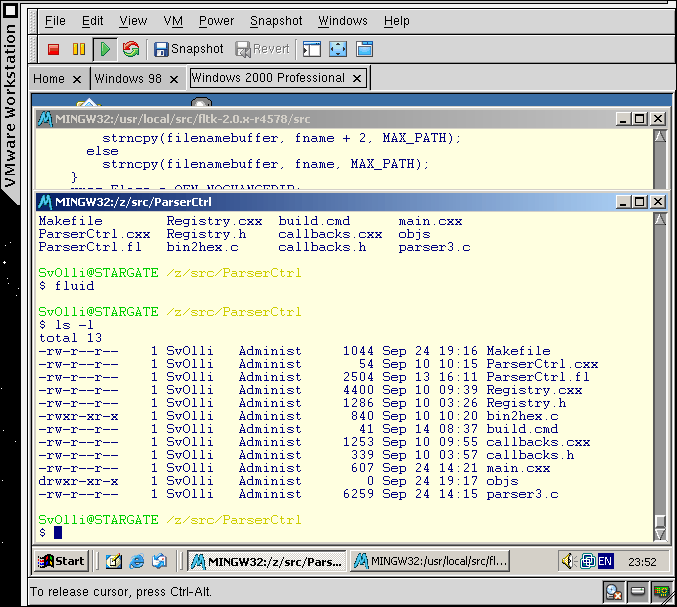Click the VMware Workstation window menu icon
Screen dimensions: 677x607
pos(9,11)
